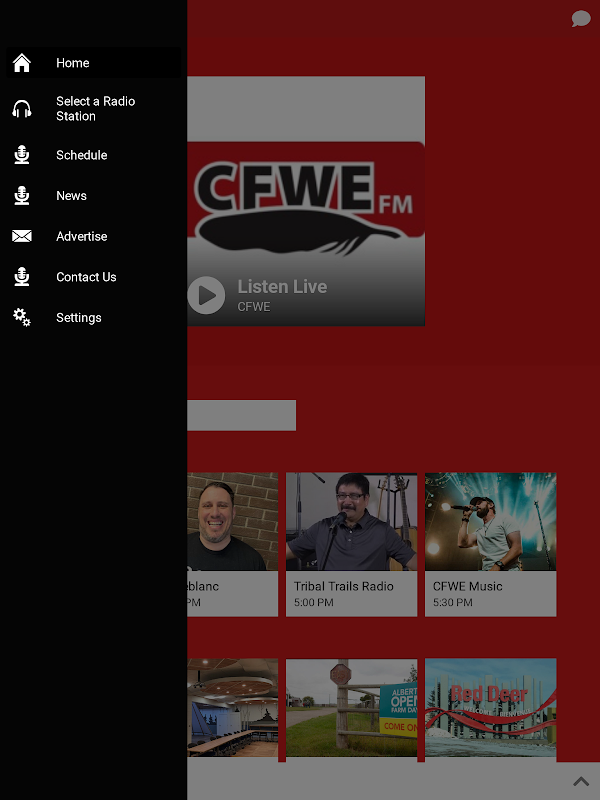Click the 5:00 PM show time

[313, 603]
